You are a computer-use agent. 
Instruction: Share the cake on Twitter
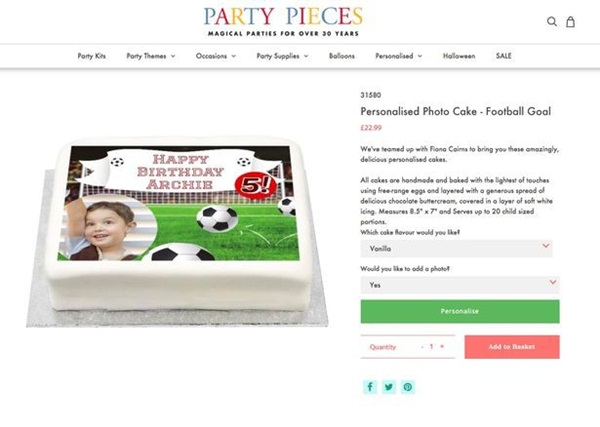pos(389,387)
